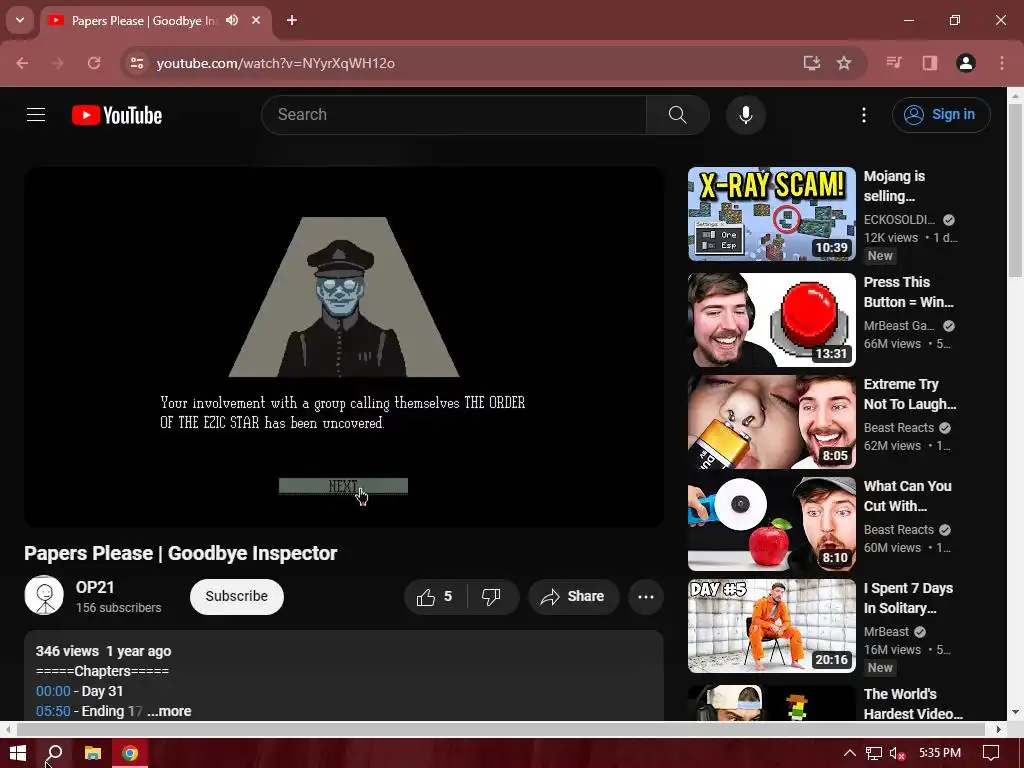Screen dimensions: 1024x768
Task: Open the YouTube hamburger guide menu
Action: [x=36, y=115]
